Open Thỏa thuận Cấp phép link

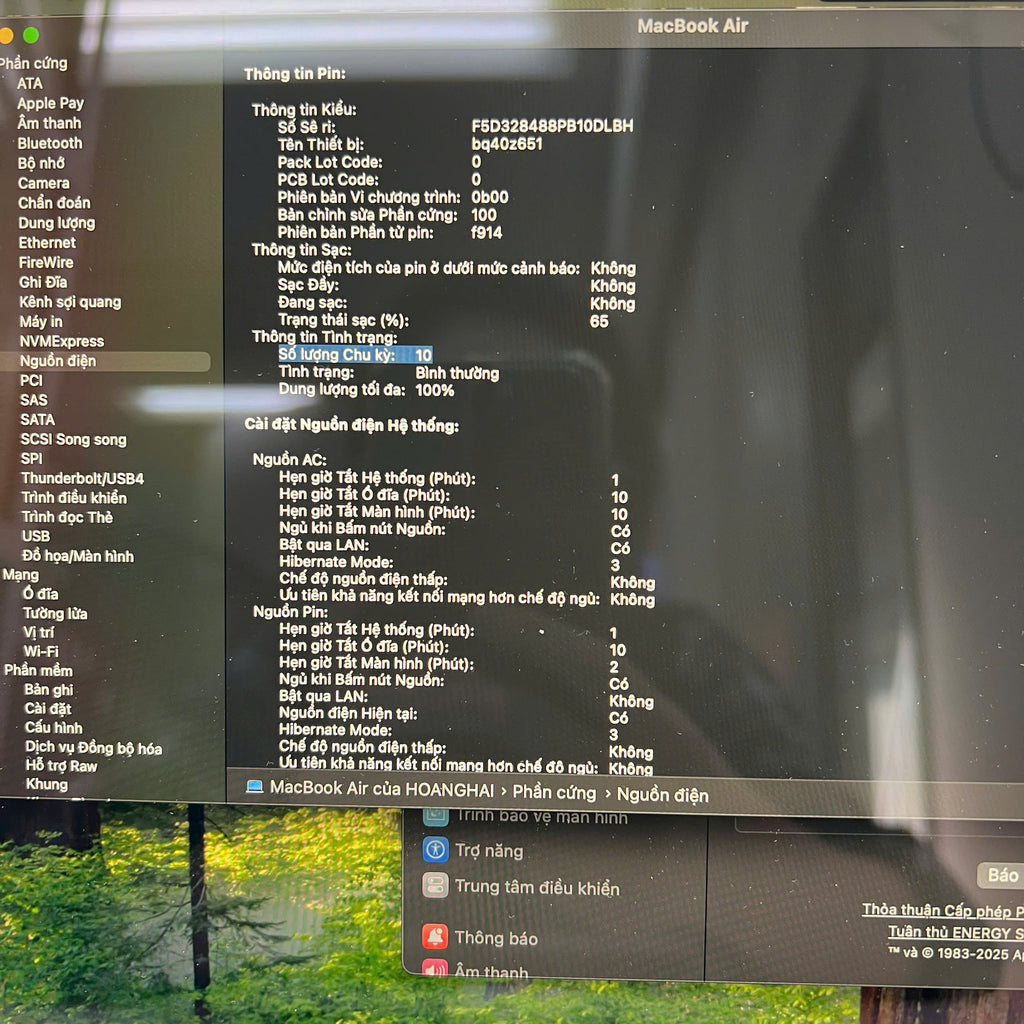click(x=942, y=910)
